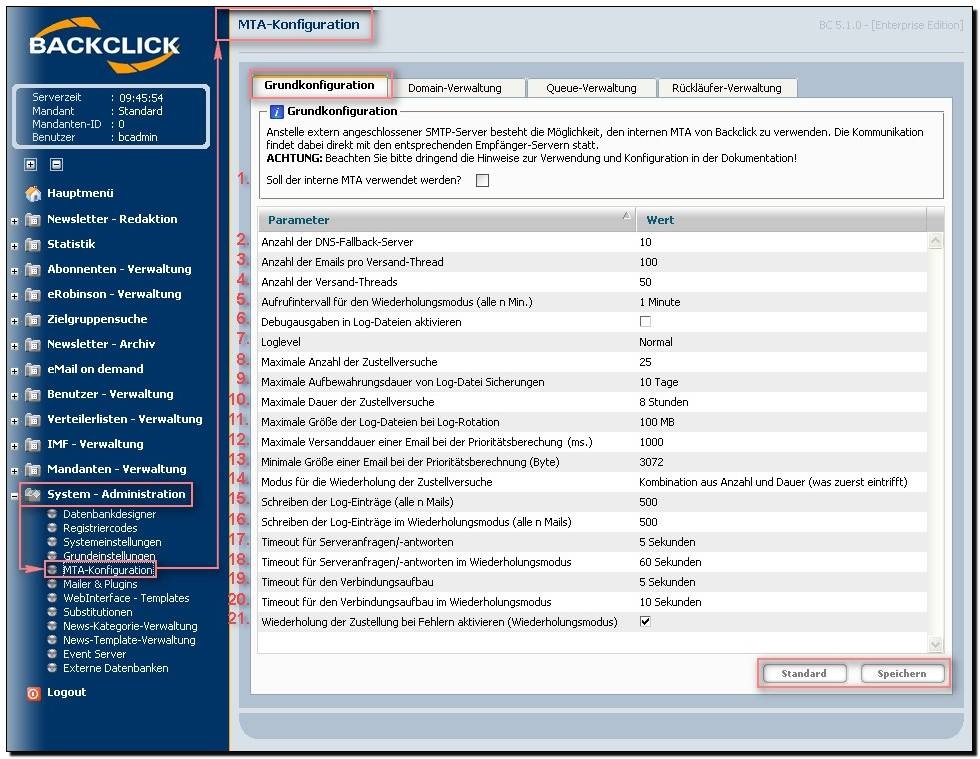
Task: Click the Statistik folder icon
Action: [x=32, y=244]
